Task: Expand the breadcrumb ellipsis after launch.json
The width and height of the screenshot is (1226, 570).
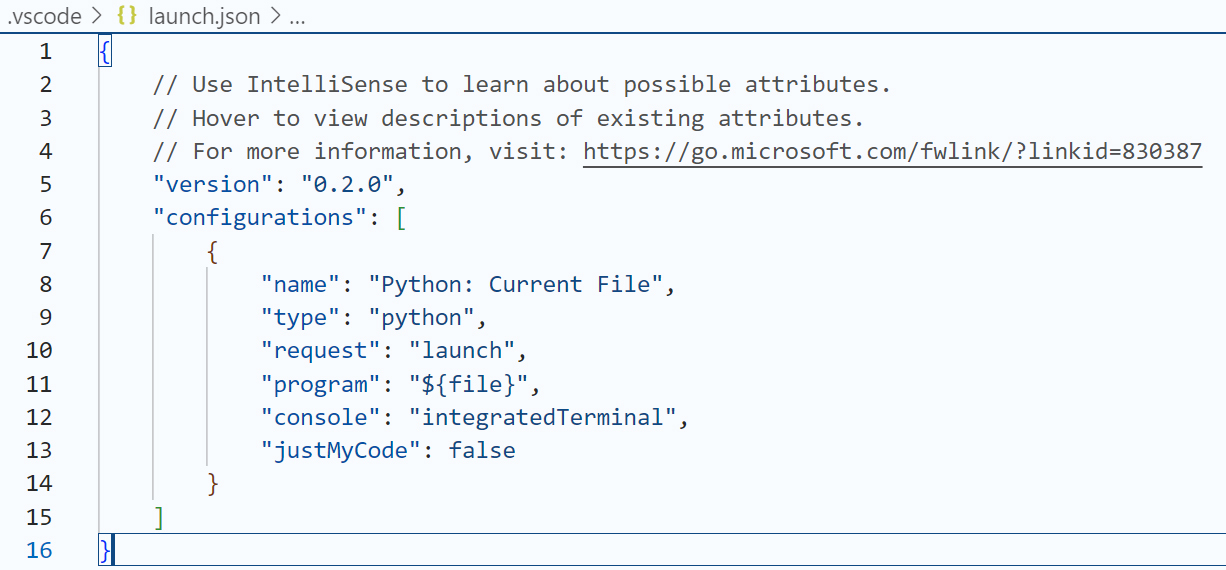Action: pos(296,16)
